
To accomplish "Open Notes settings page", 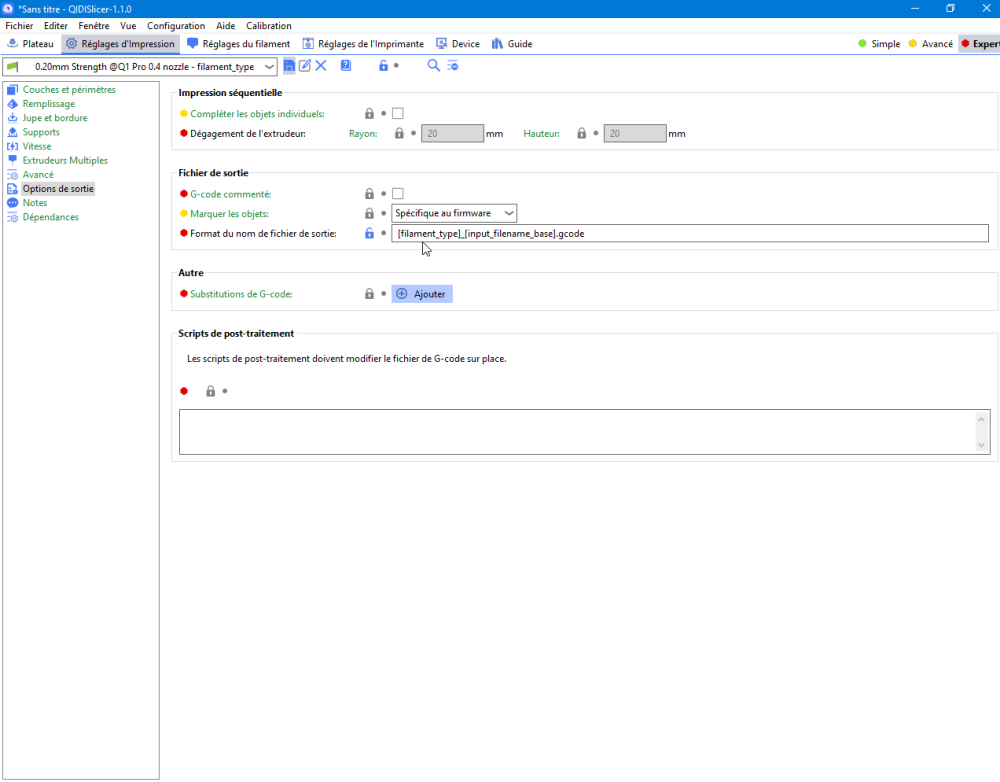I will coord(34,203).
